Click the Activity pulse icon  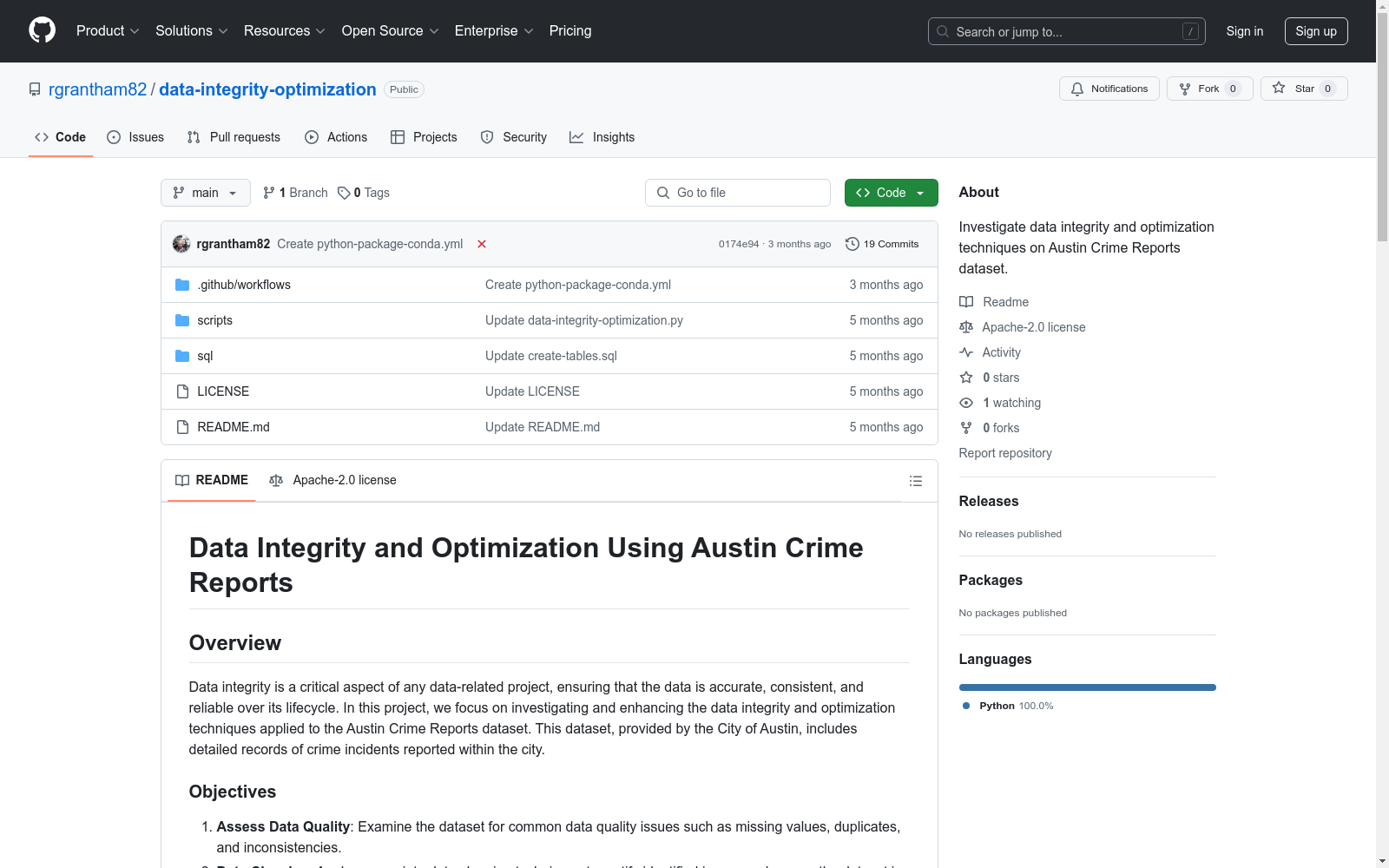pos(966,352)
